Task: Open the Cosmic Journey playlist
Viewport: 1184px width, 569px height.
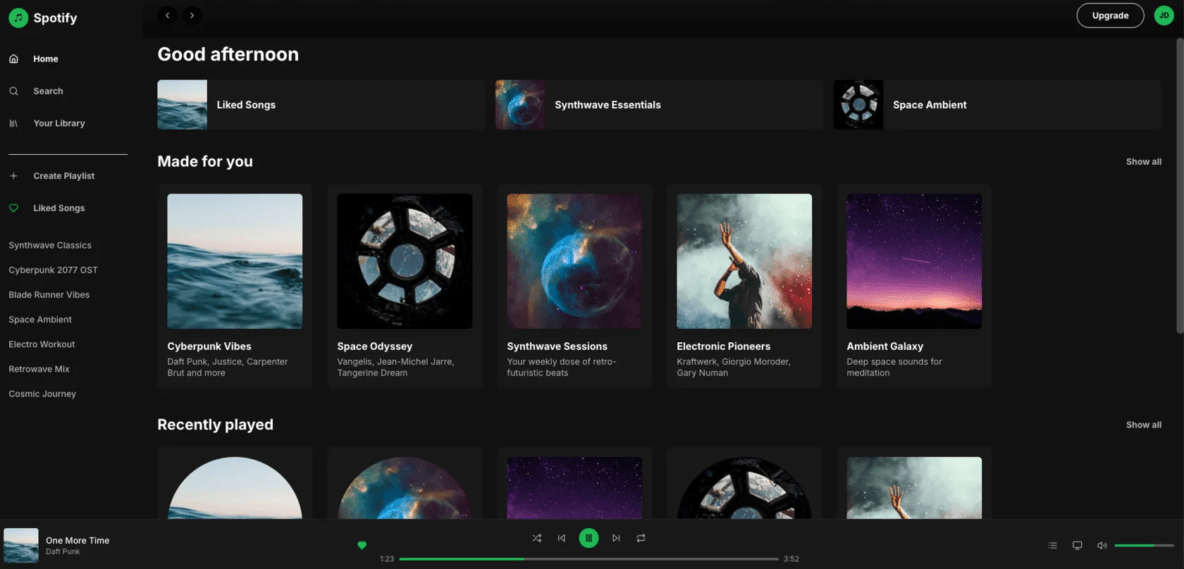Action: pyautogui.click(x=42, y=394)
